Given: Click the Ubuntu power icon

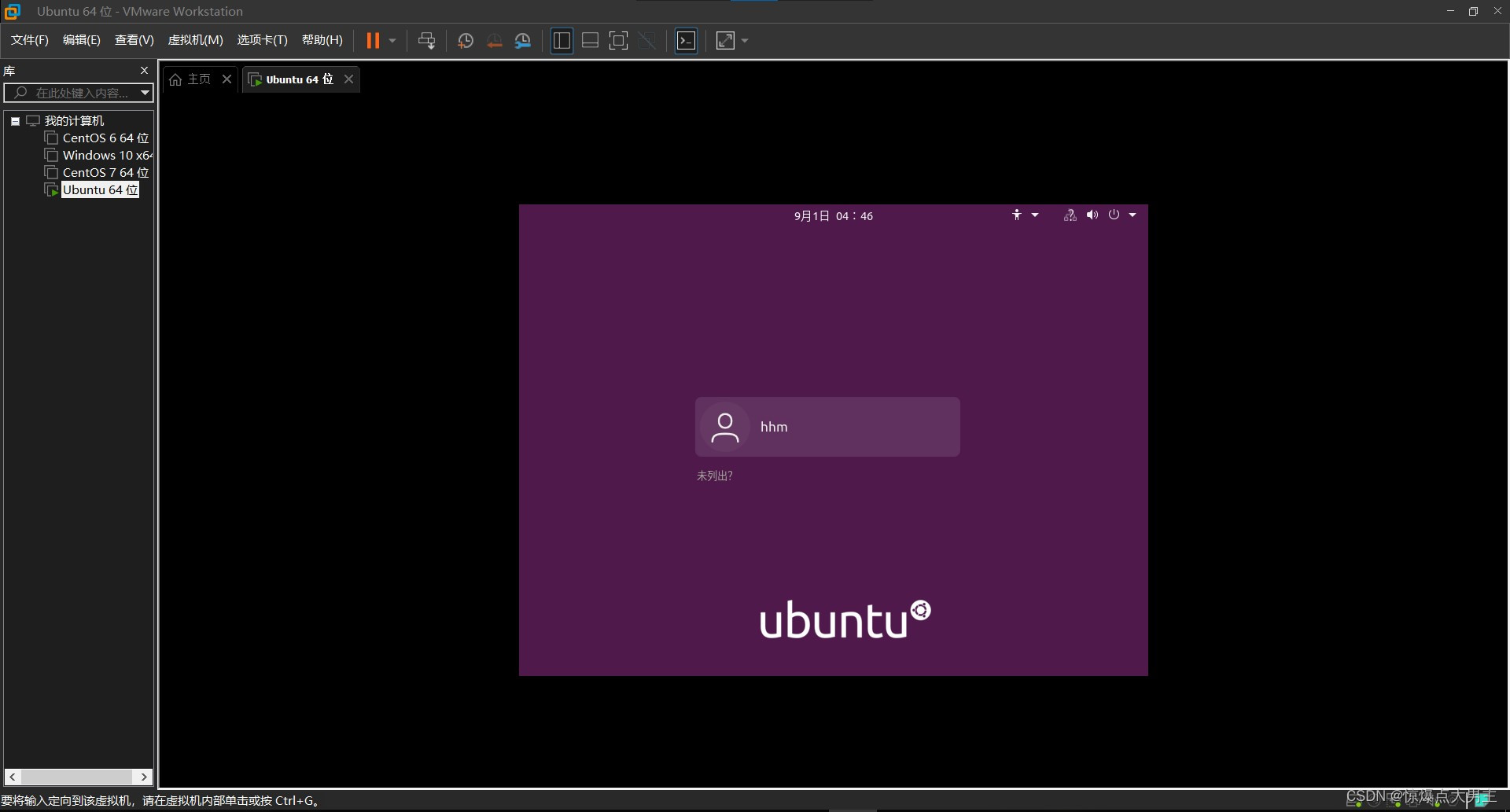Looking at the screenshot, I should point(1114,215).
